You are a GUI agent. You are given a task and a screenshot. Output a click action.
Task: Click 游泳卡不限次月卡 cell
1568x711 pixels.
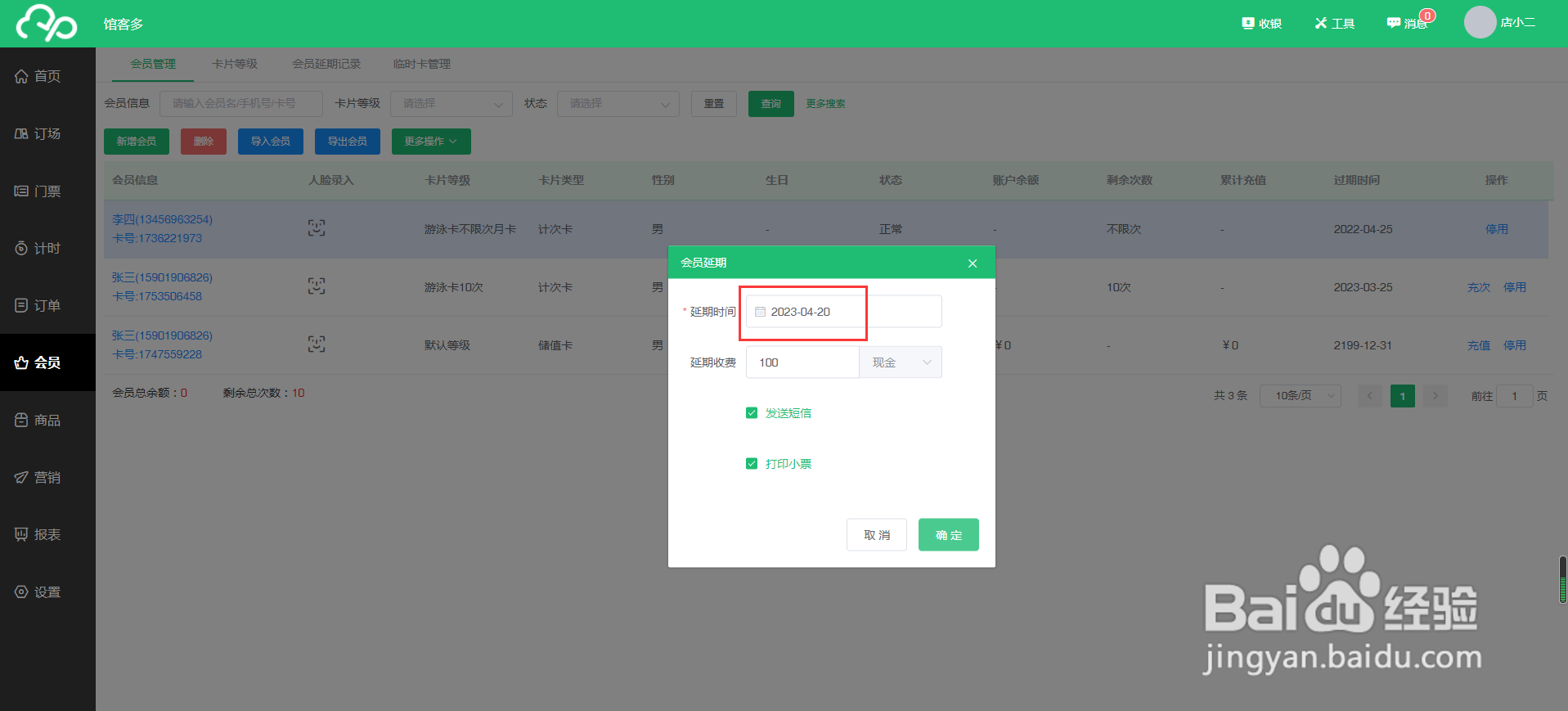(470, 229)
